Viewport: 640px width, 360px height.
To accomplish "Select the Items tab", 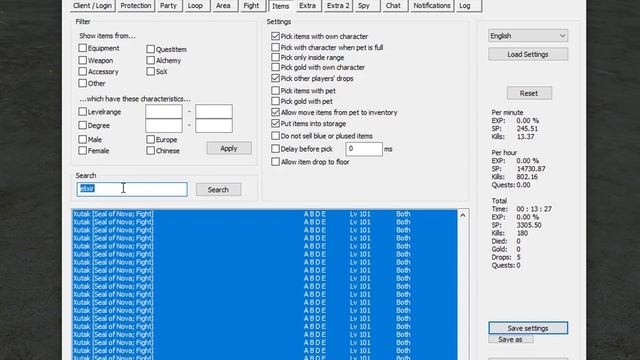I will pos(280,6).
